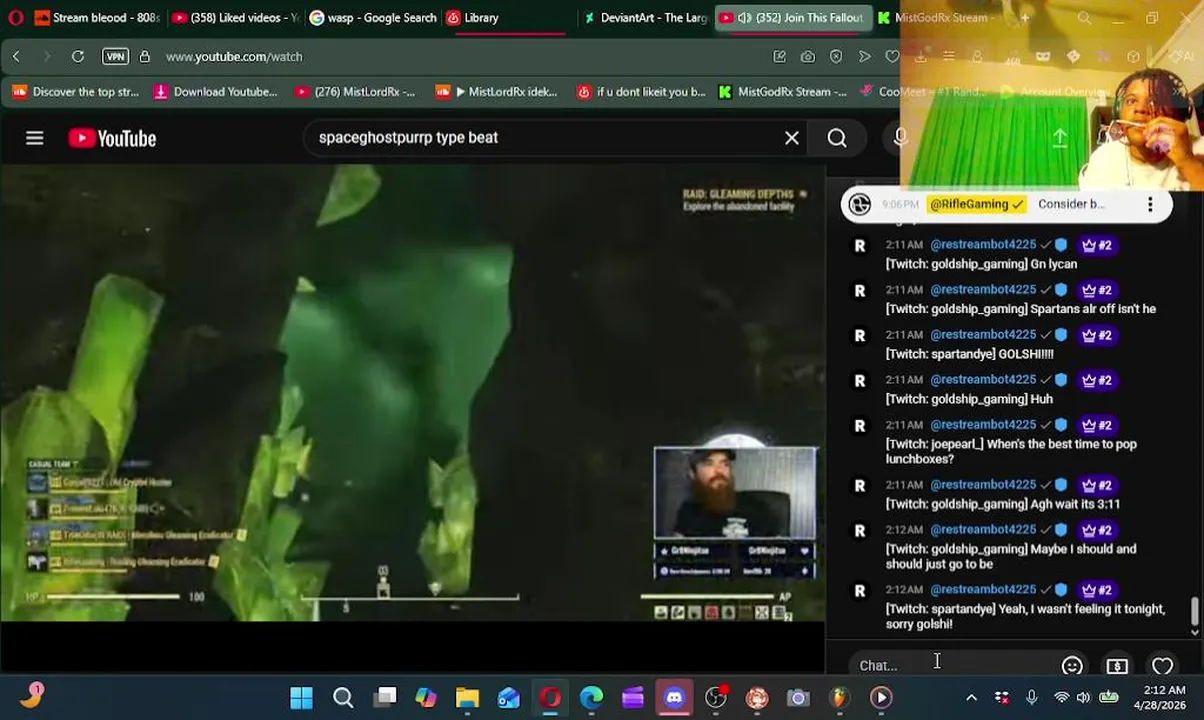This screenshot has height=720, width=1204.
Task: Open Task View on the taskbar
Action: click(x=385, y=698)
